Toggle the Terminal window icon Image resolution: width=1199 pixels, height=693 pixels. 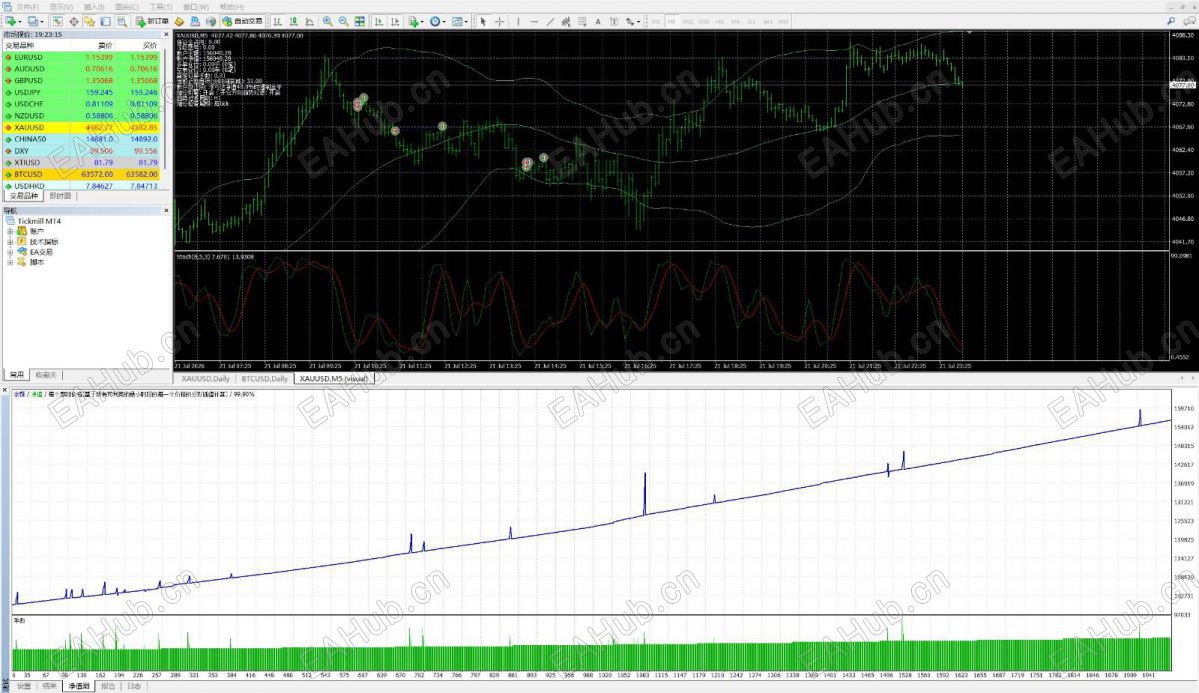click(106, 21)
